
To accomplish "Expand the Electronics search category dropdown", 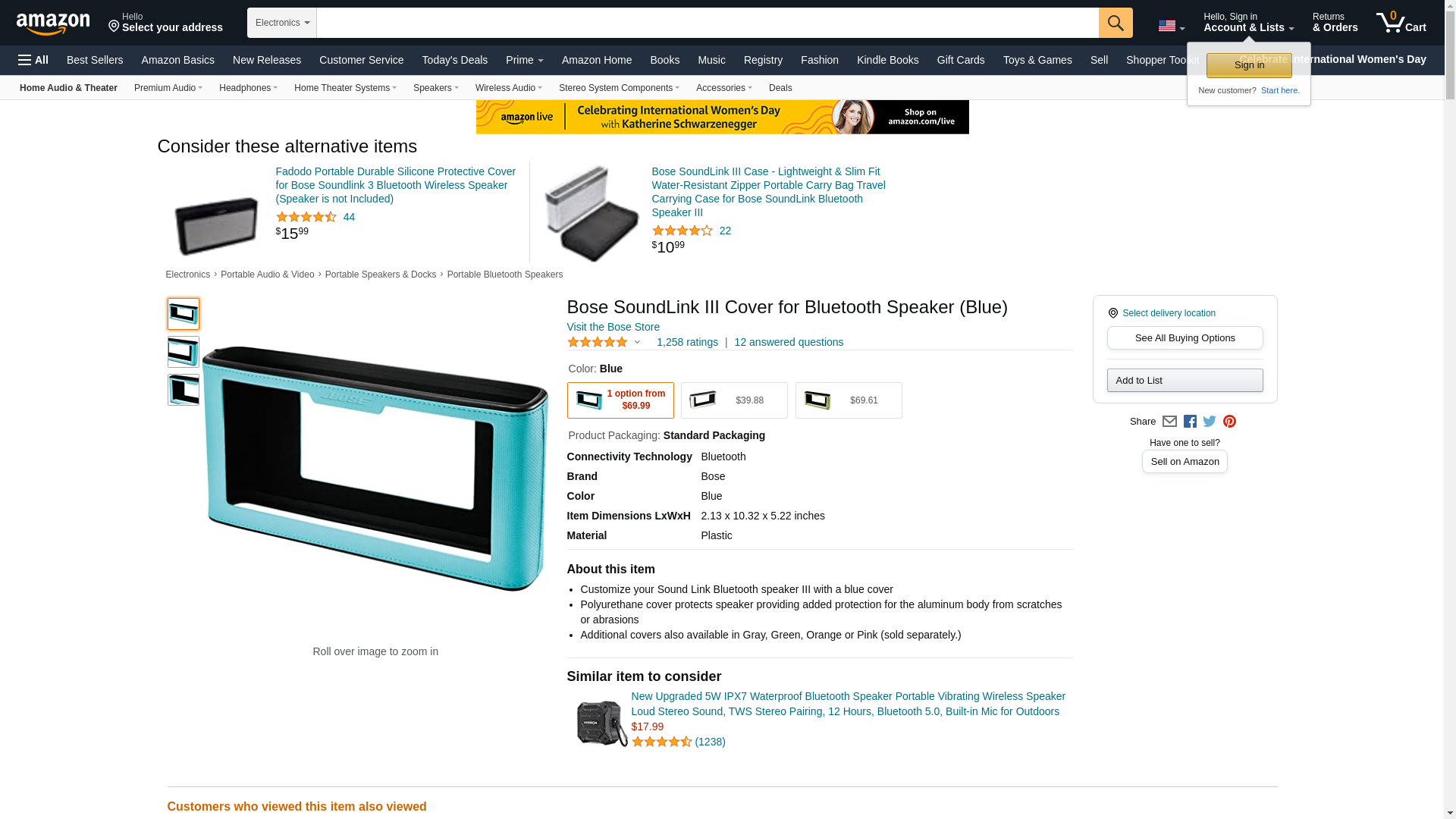I will [282, 23].
